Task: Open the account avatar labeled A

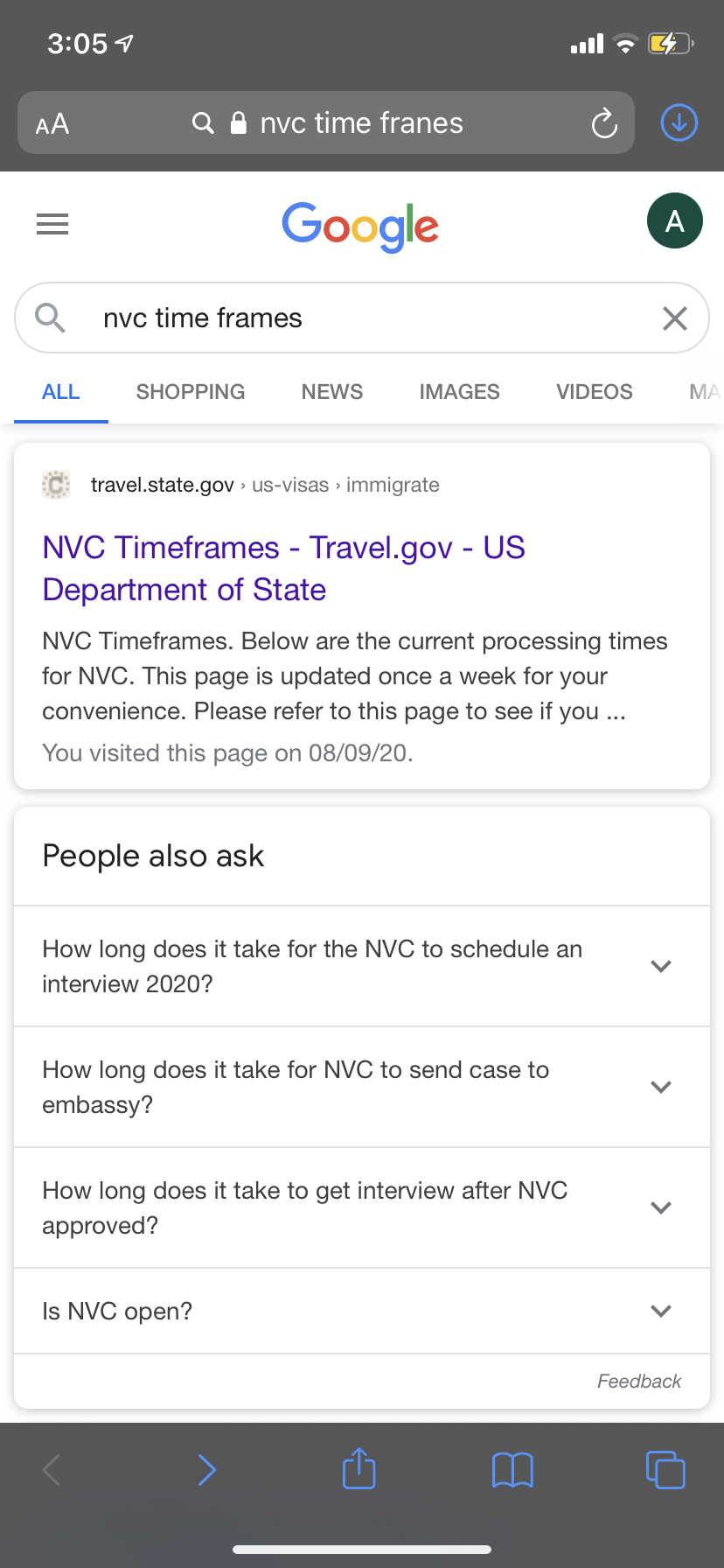Action: [x=674, y=220]
